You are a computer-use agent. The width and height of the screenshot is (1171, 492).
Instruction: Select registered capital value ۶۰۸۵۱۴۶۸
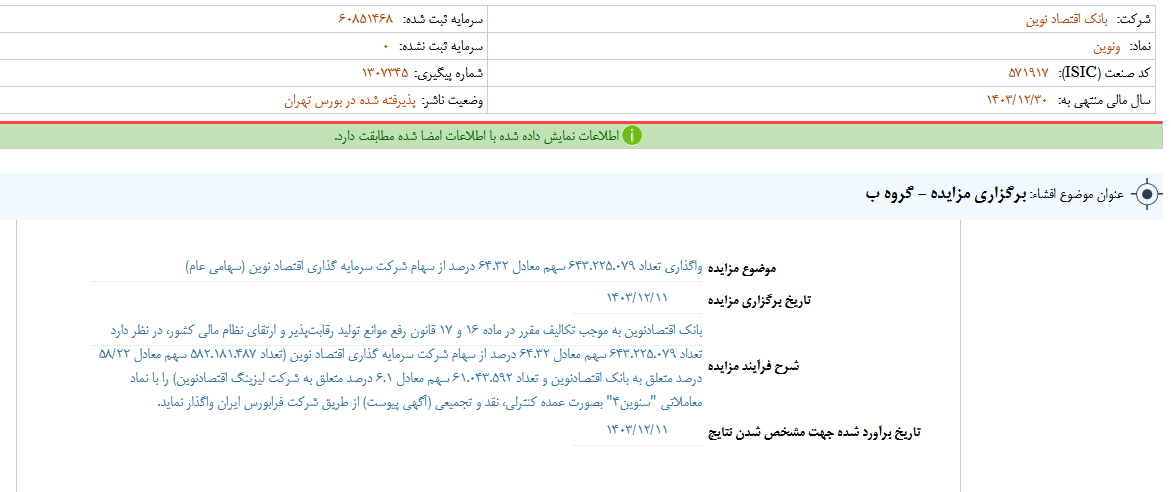pos(365,20)
